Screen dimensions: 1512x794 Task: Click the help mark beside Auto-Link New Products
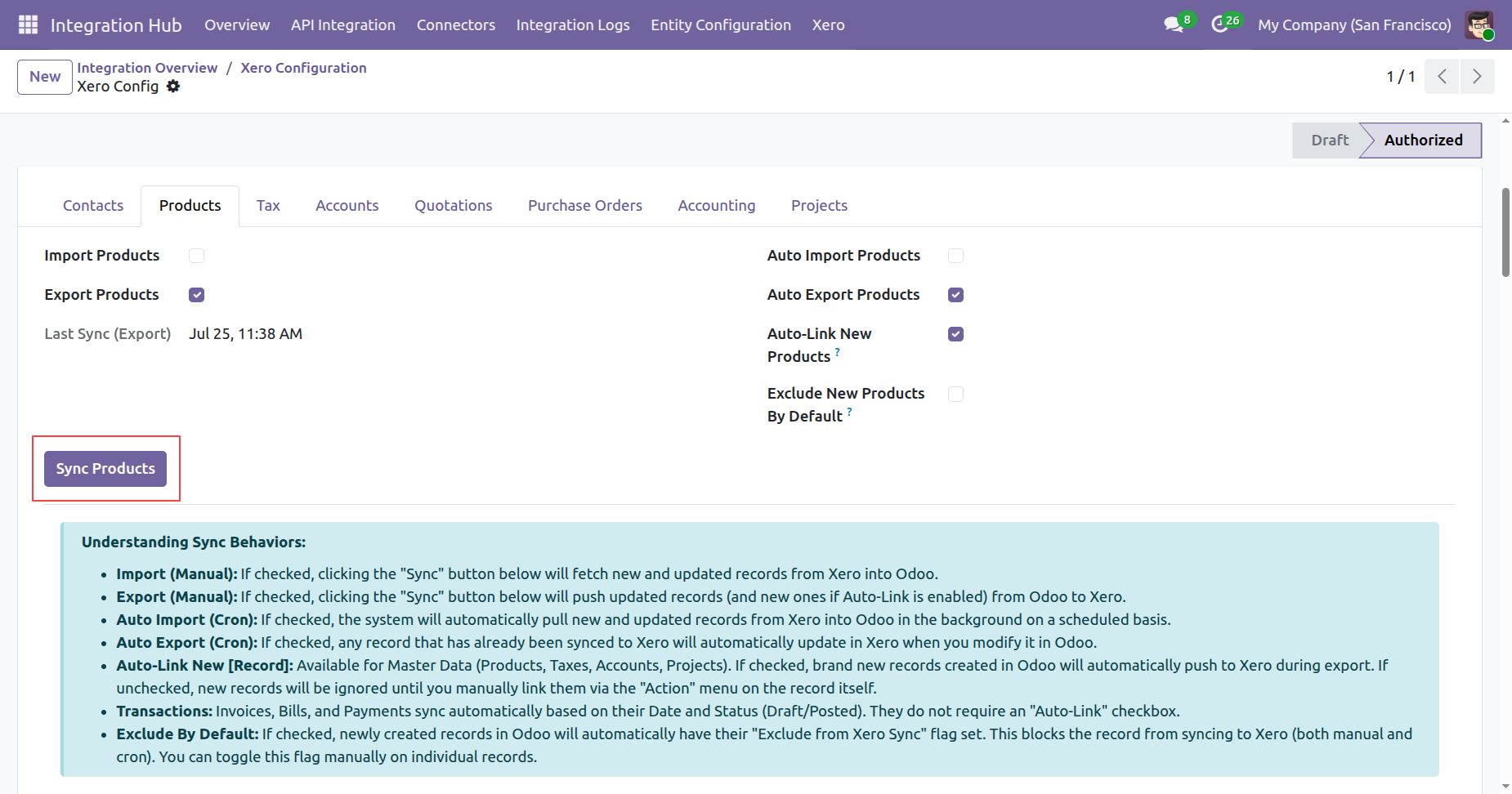pos(837,352)
